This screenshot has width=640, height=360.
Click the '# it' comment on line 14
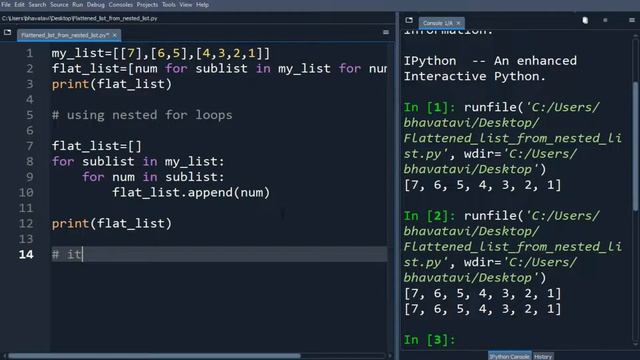click(x=67, y=255)
